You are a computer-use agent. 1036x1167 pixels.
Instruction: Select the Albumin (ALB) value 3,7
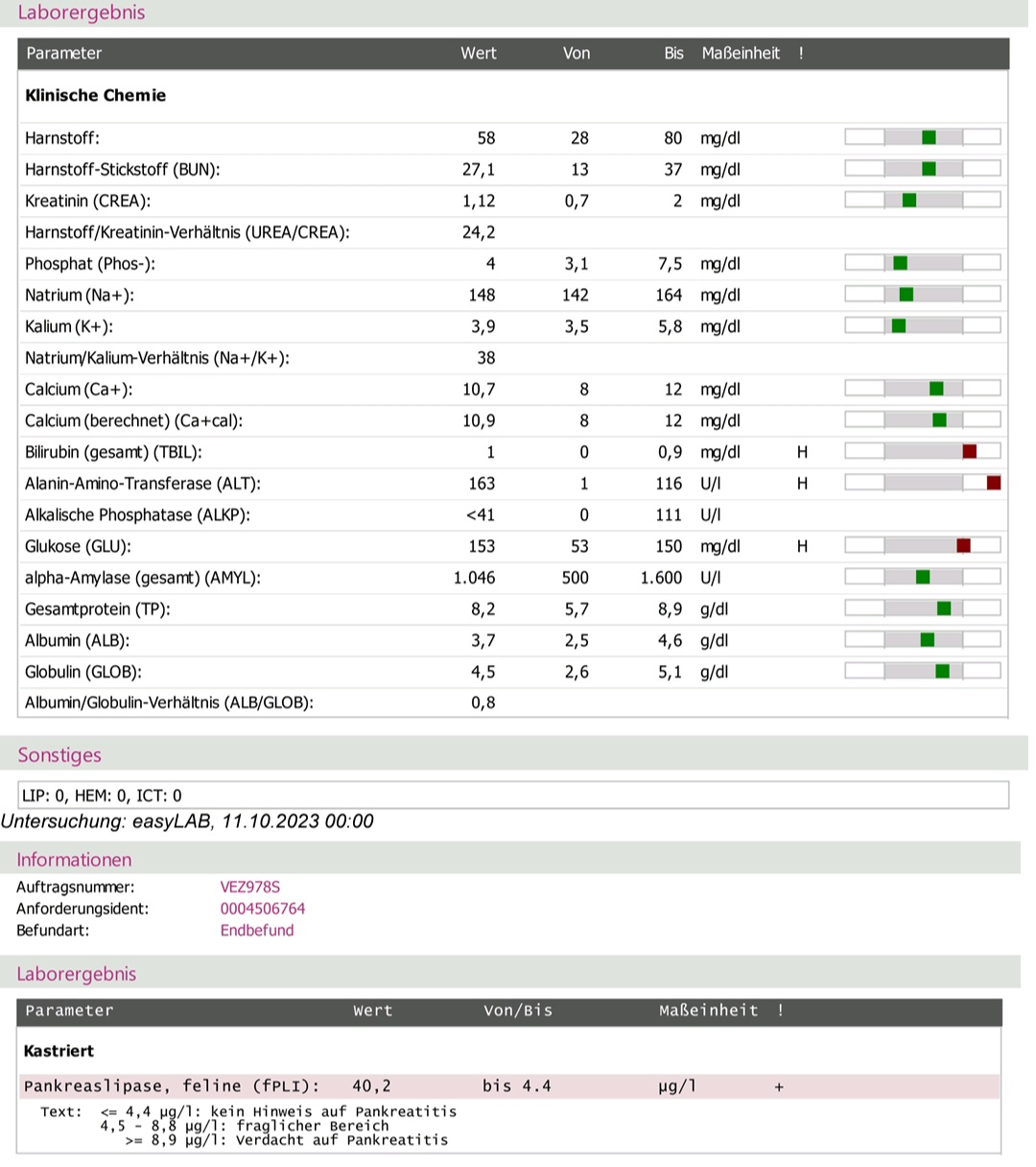pos(483,641)
